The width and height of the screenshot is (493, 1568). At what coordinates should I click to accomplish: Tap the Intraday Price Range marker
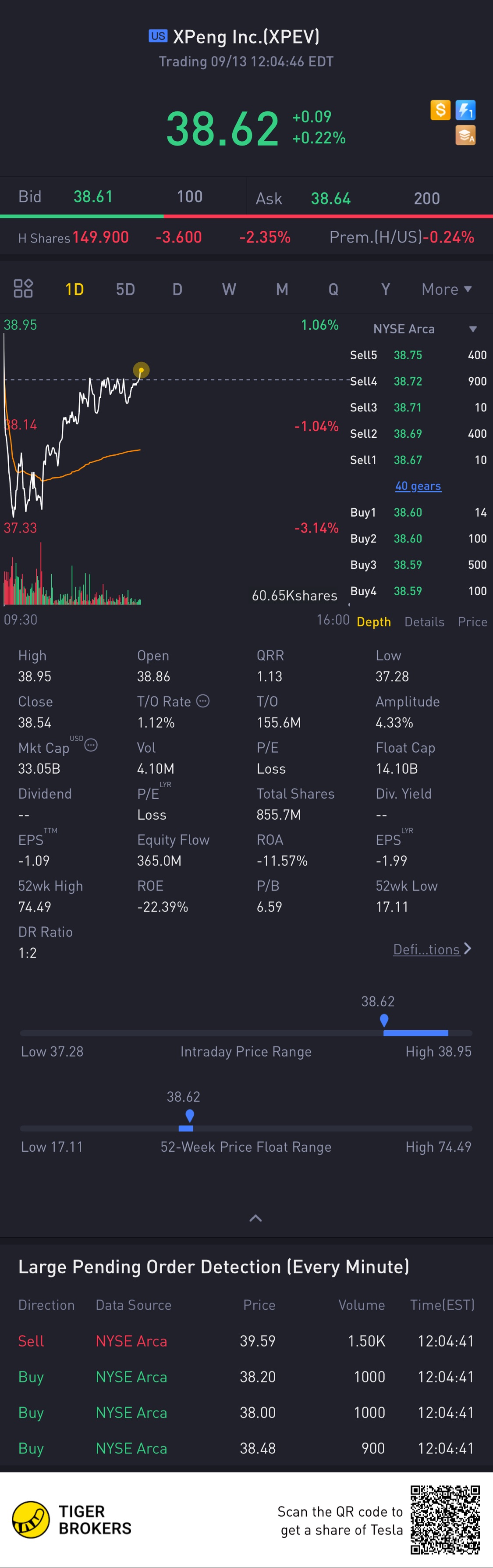click(384, 1020)
